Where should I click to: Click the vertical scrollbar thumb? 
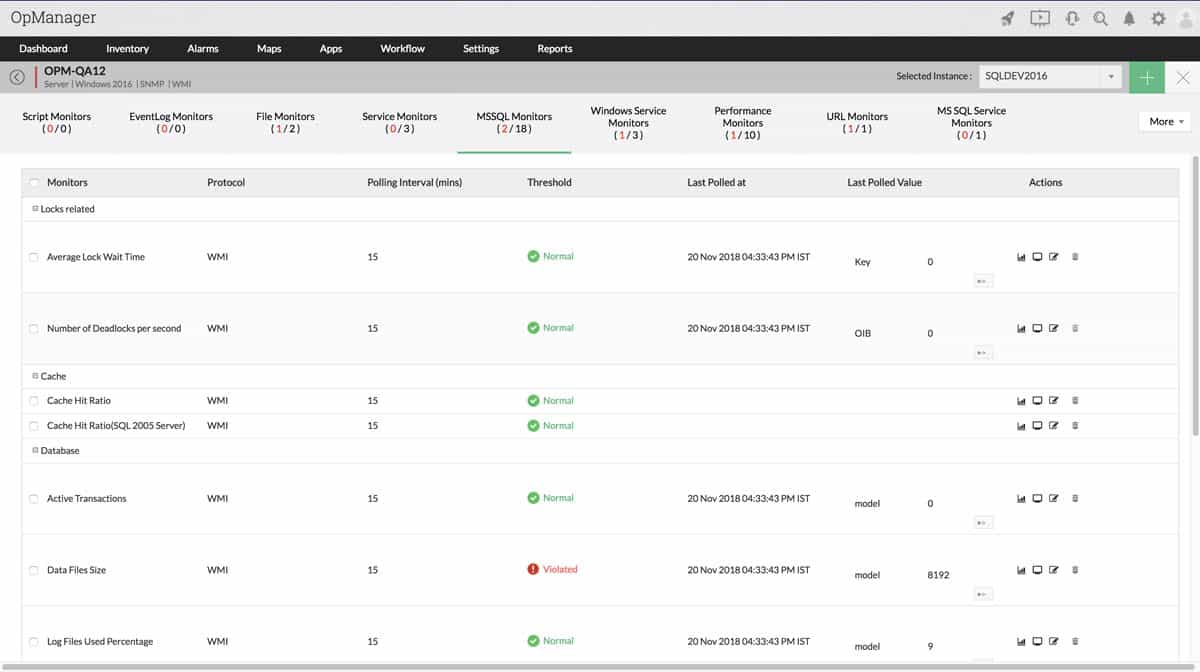click(x=1195, y=295)
